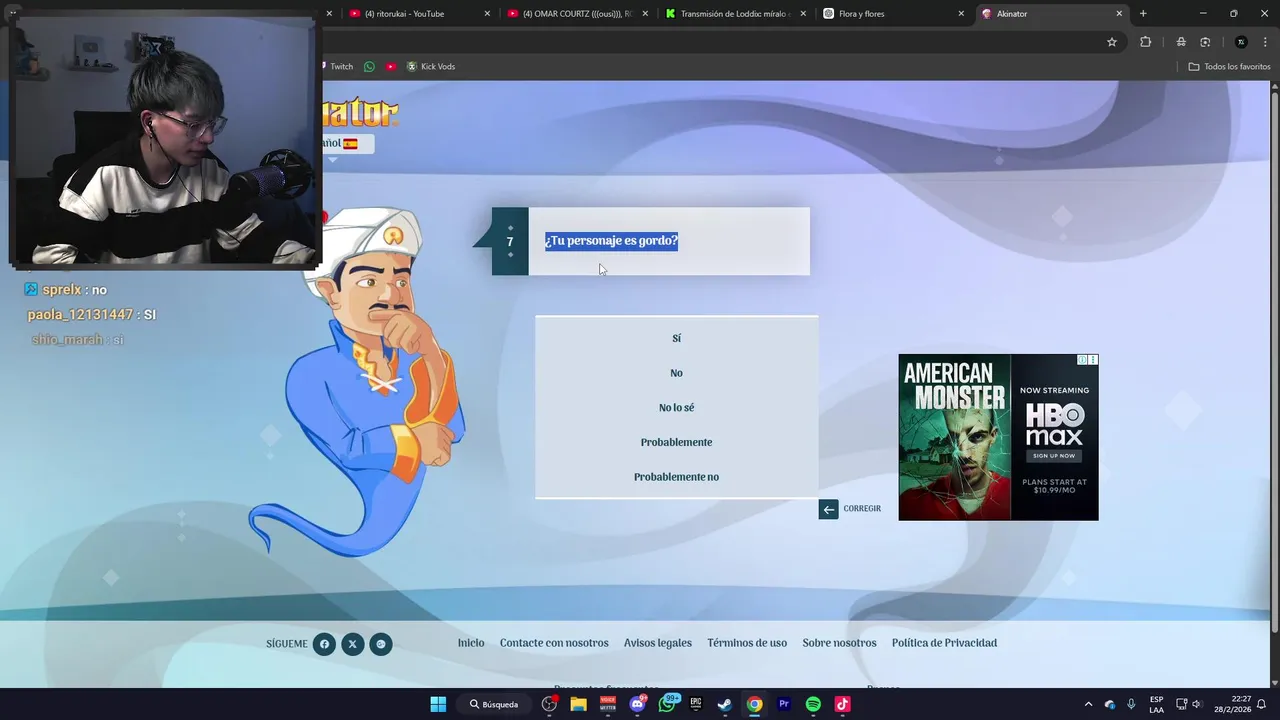Open Akinator's X social icon
This screenshot has width=1280, height=720.
click(x=352, y=644)
